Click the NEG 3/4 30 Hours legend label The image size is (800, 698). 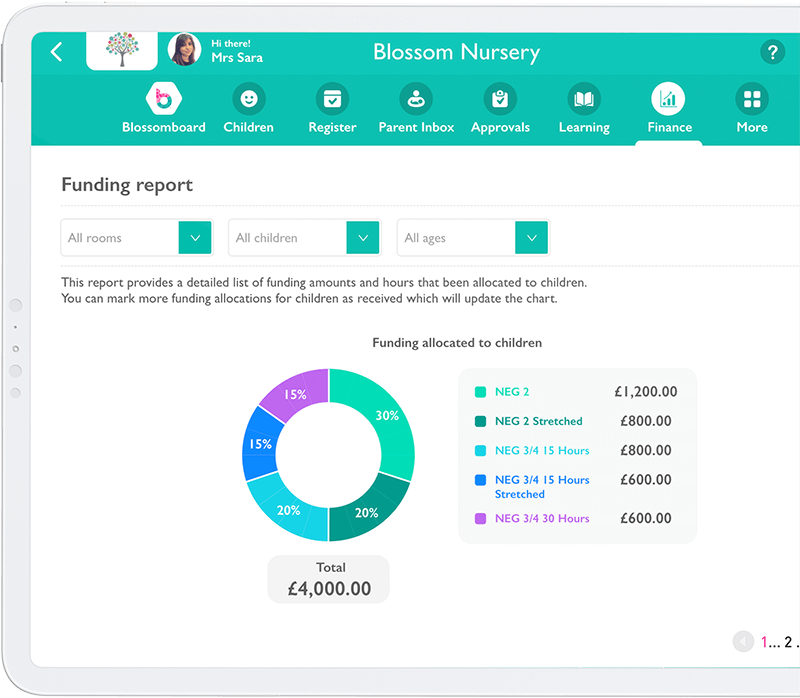(542, 518)
